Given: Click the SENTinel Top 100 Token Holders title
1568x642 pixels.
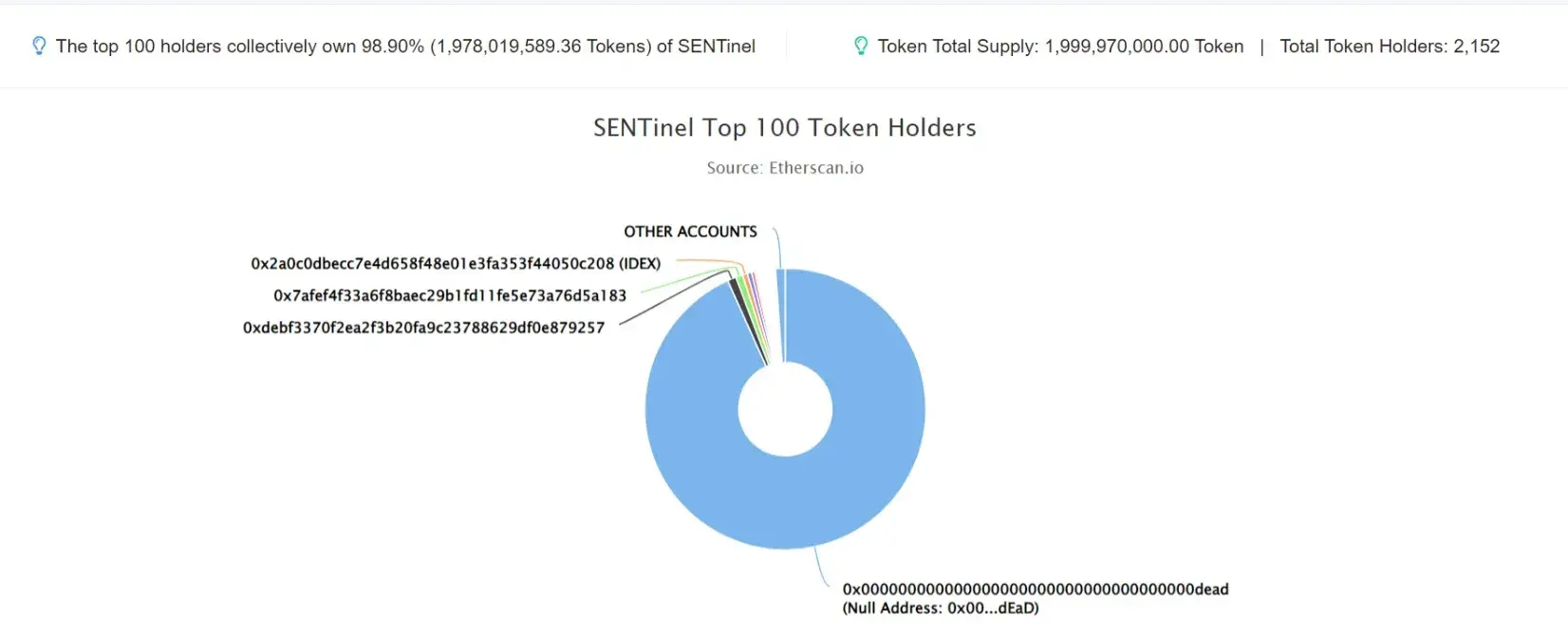Looking at the screenshot, I should (785, 127).
